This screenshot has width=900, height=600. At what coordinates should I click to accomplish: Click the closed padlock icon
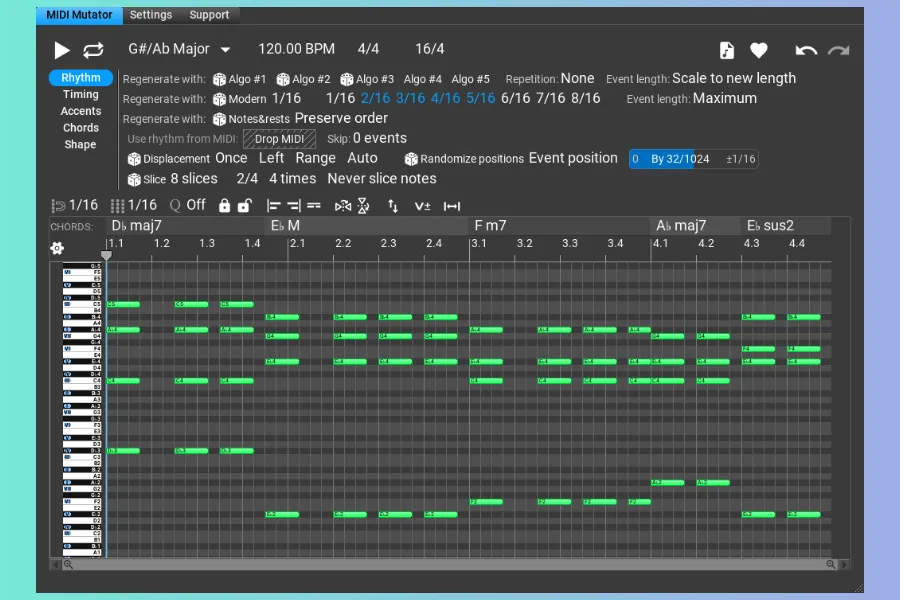224,205
